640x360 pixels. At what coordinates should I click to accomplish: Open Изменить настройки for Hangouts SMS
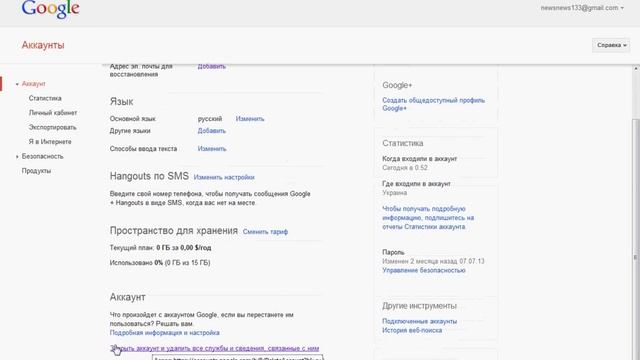tap(224, 178)
